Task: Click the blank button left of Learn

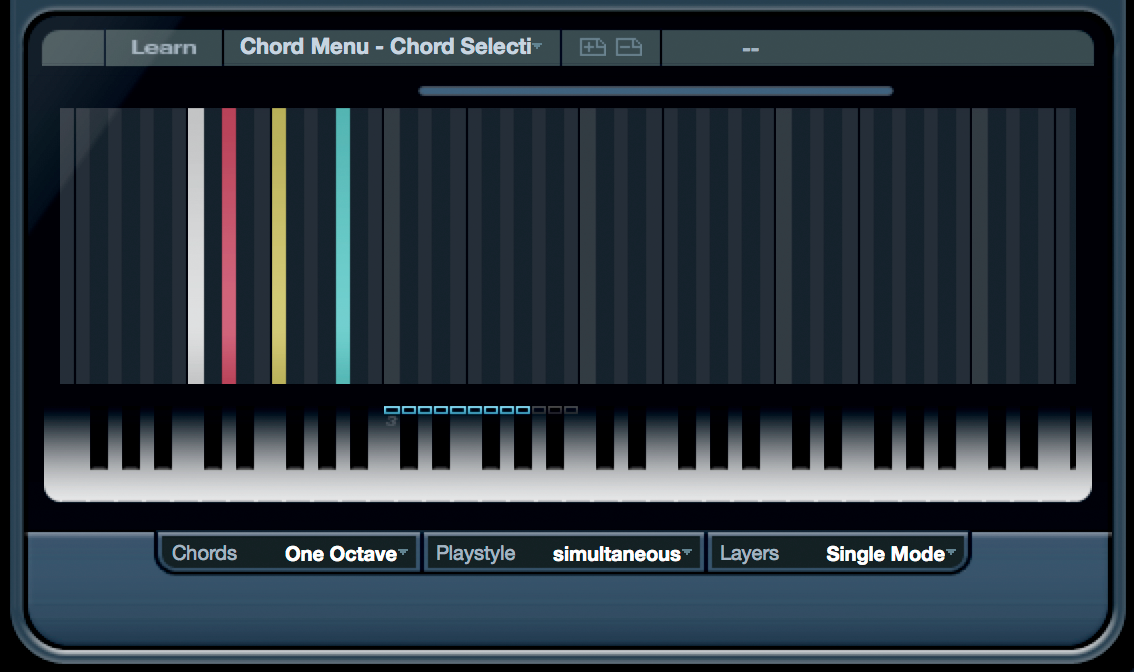Action: pos(73,48)
